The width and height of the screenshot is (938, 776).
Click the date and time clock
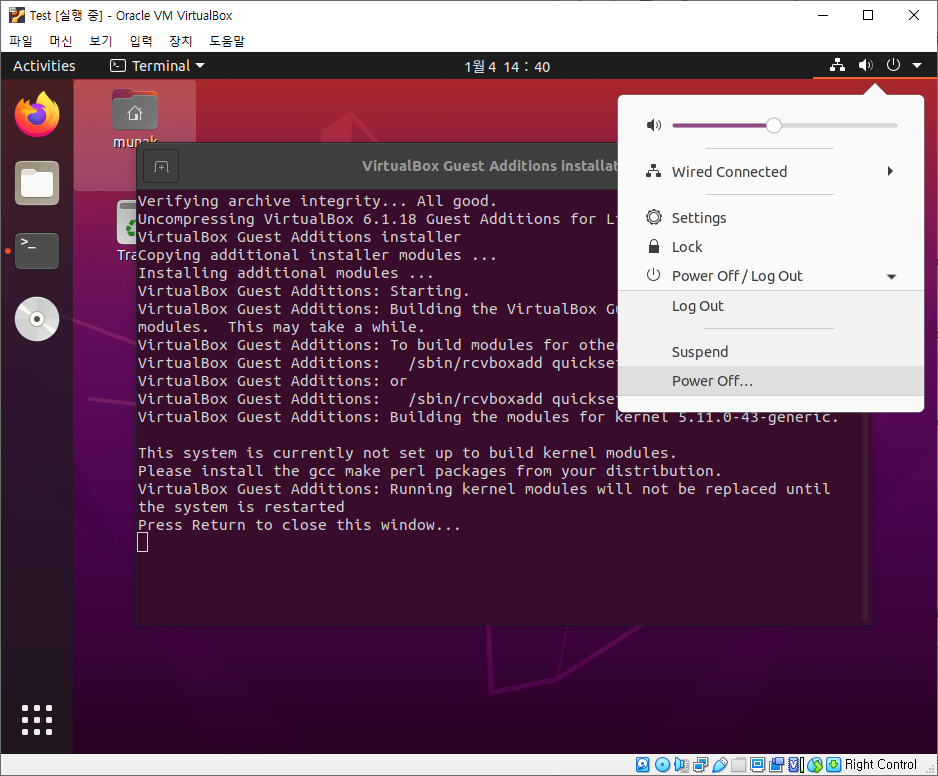click(507, 66)
